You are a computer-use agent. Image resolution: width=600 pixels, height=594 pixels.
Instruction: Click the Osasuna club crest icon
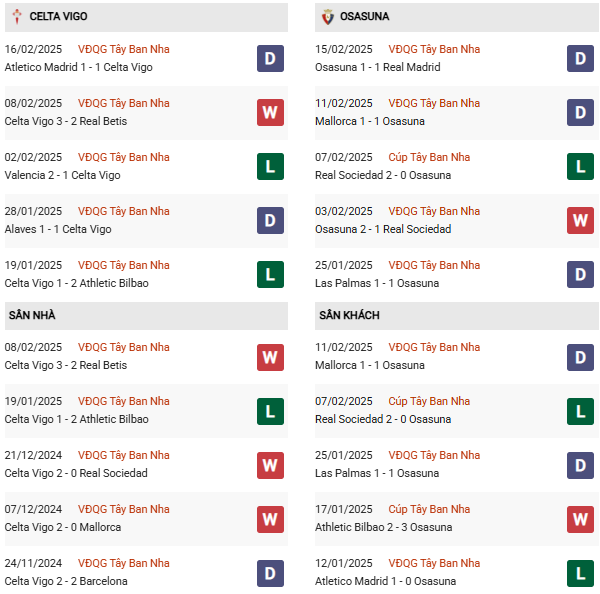328,17
